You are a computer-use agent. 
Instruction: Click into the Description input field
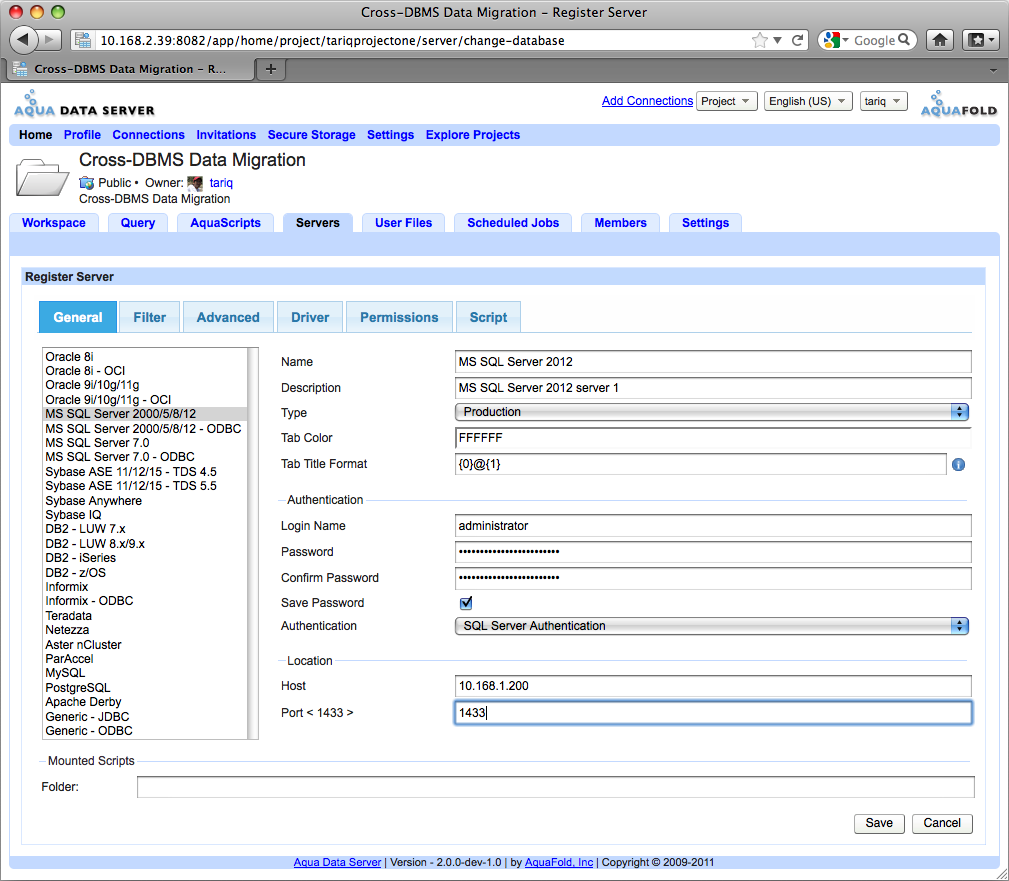tap(713, 388)
